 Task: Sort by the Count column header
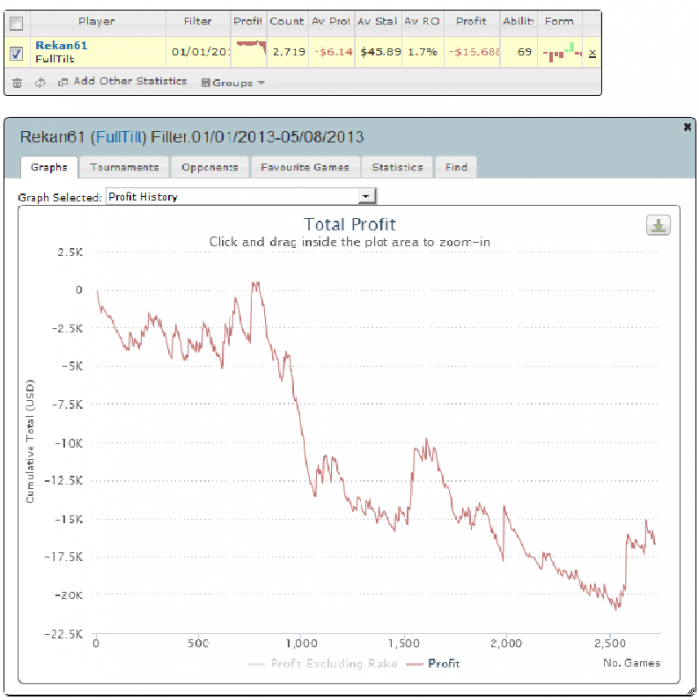pyautogui.click(x=287, y=21)
